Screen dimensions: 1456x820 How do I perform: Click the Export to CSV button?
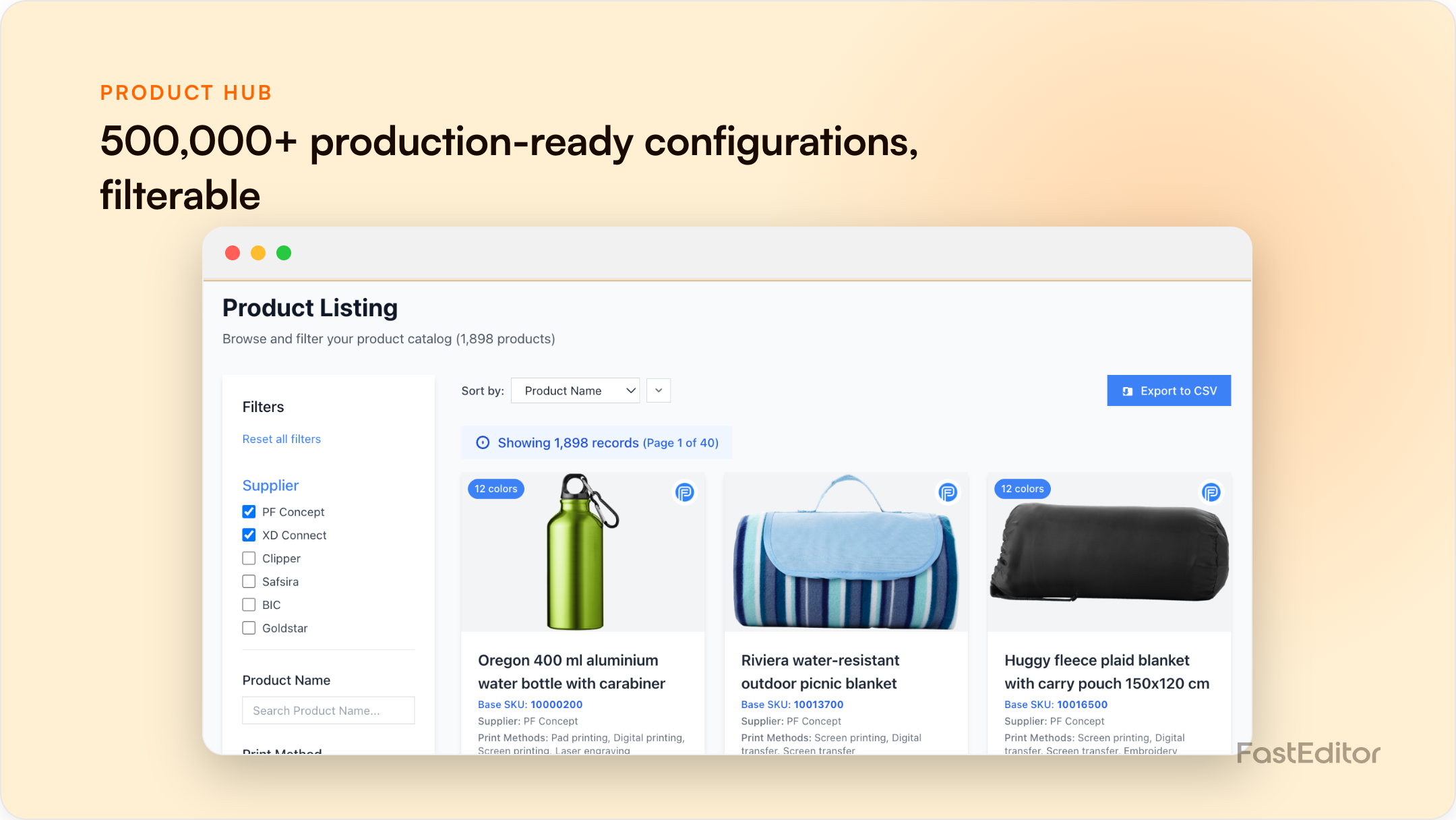[x=1169, y=390]
